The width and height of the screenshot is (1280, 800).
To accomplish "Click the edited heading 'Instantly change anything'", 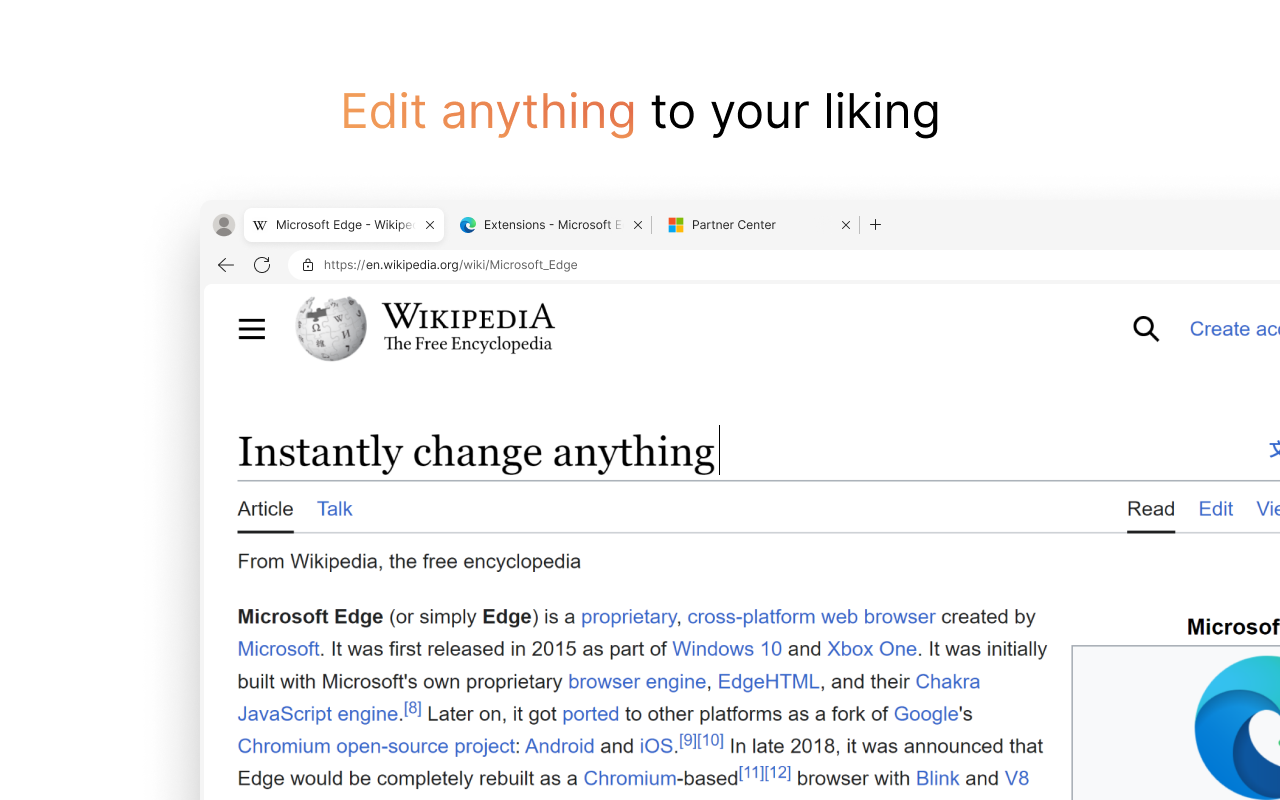I will [x=476, y=452].
